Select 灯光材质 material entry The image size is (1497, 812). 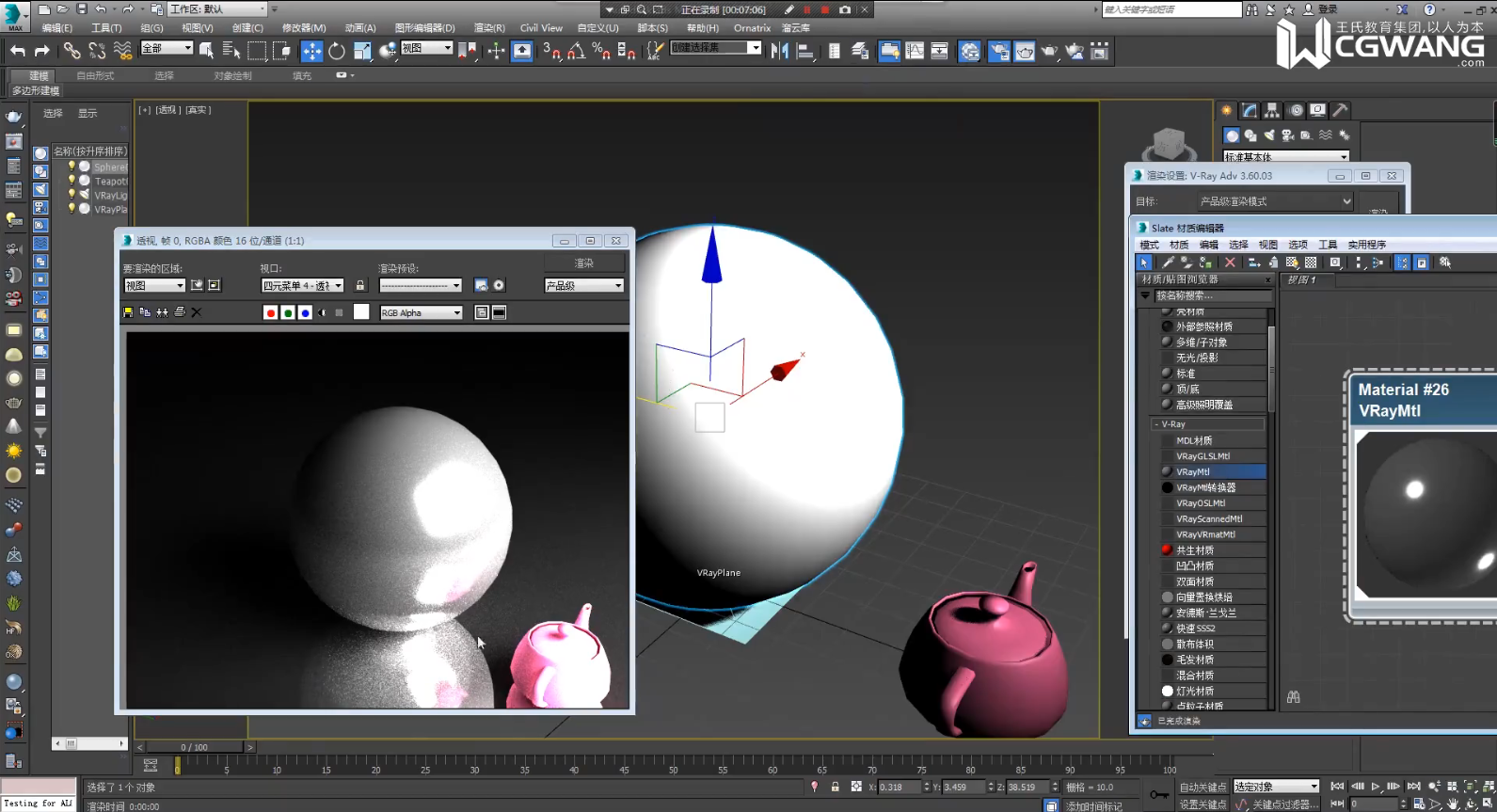coord(1213,691)
